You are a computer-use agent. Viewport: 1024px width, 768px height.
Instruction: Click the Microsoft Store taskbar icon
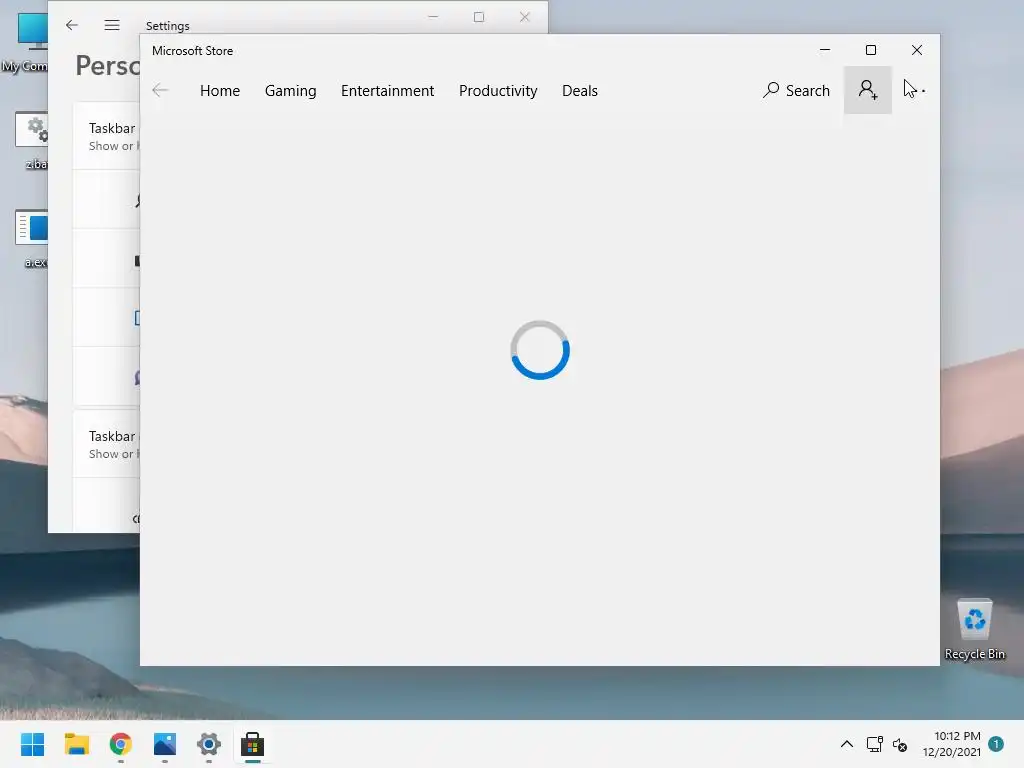(253, 744)
